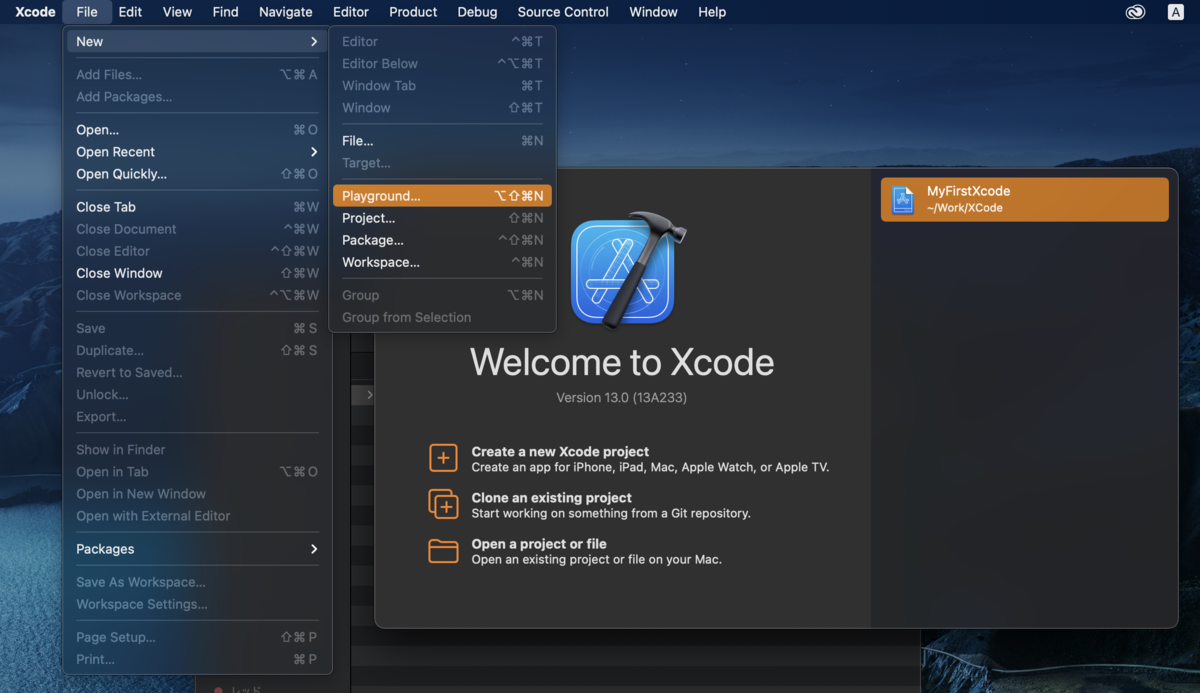Click 'Start working on something from a Git repository.' text
Screen dimensions: 1200x693
611,513
